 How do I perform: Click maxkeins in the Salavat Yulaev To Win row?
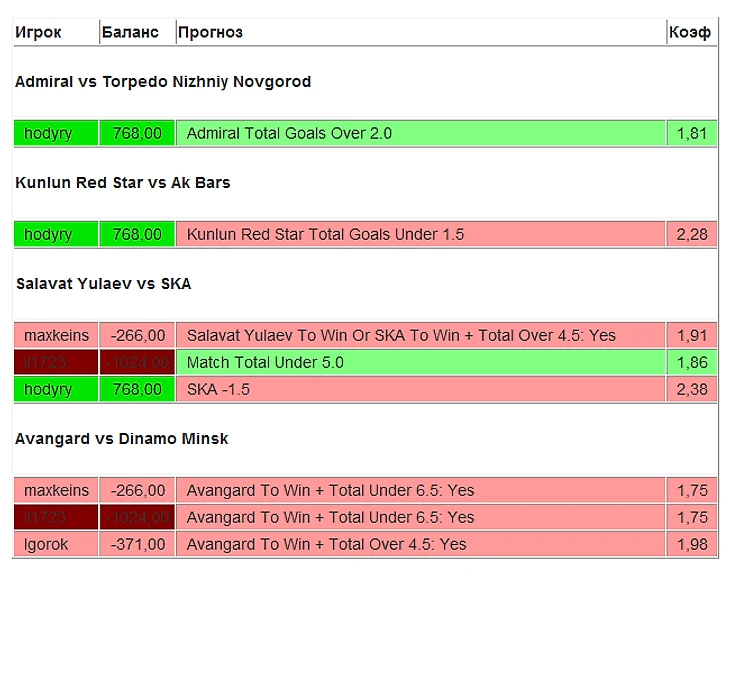(56, 335)
